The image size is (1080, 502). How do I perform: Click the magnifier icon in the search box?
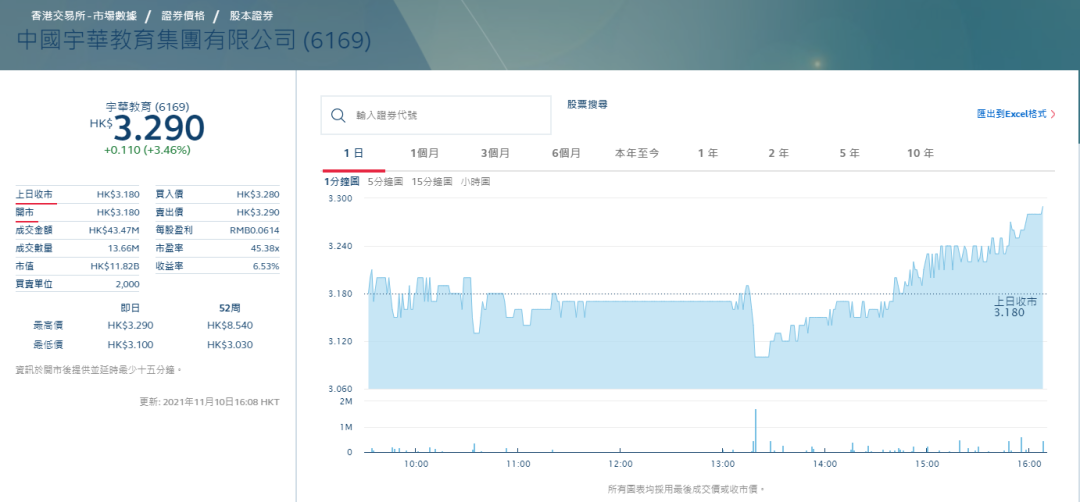click(338, 115)
